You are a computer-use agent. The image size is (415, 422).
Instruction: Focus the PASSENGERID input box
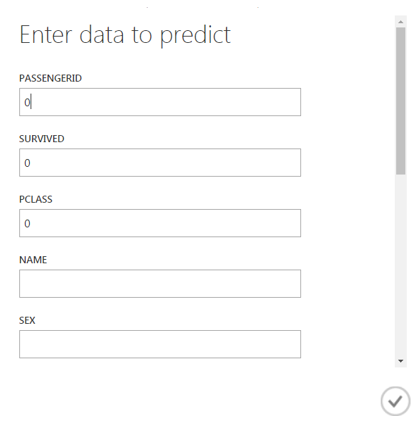coord(160,102)
